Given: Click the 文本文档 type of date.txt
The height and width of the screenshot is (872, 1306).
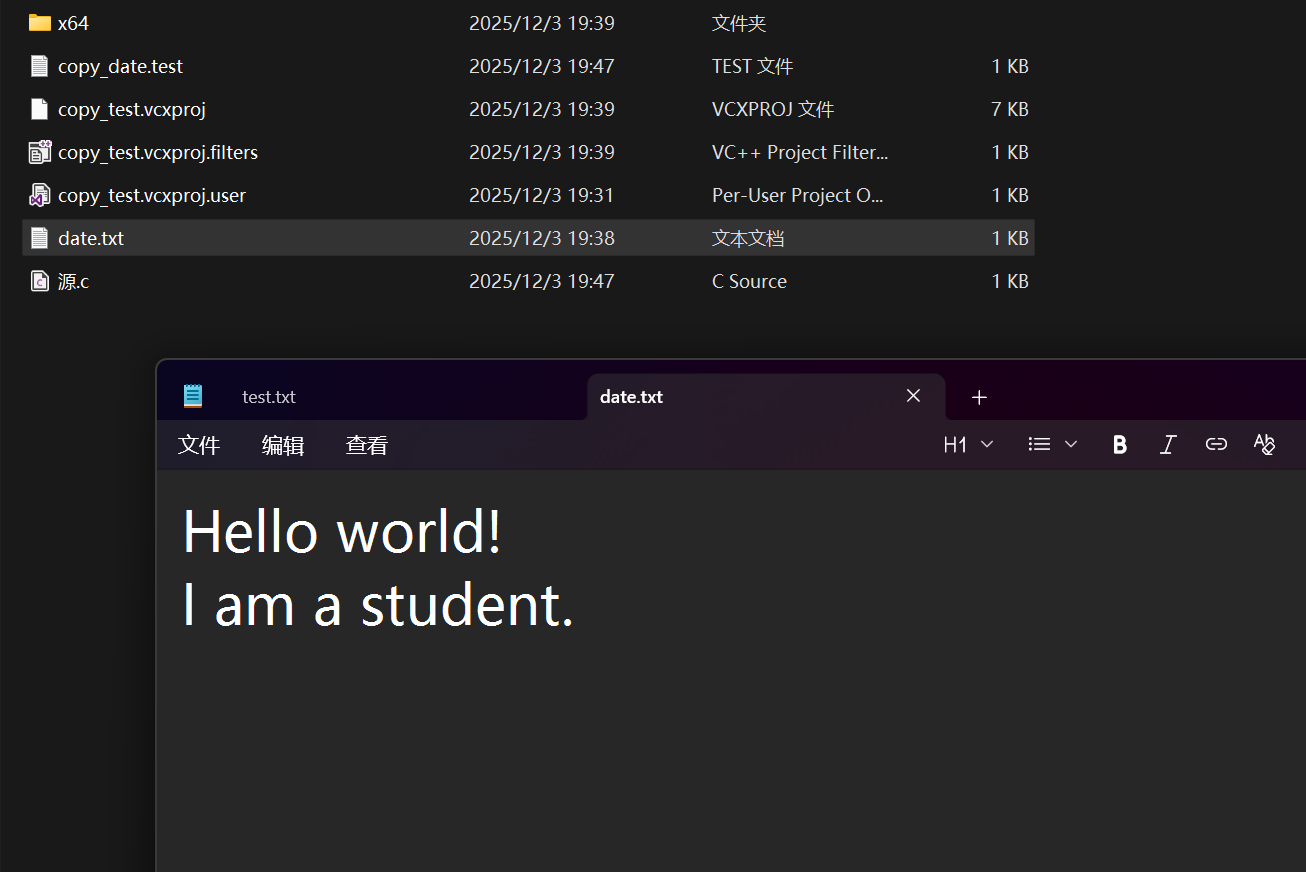Looking at the screenshot, I should coord(748,238).
